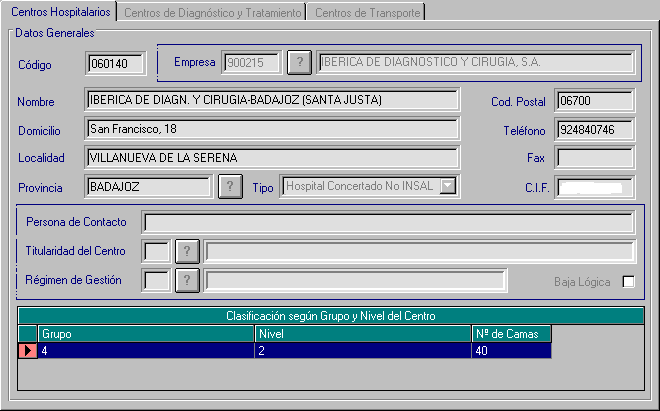Open the Régimen de Gestión lookup button
Viewport: 660px width, 411px height.
coord(187,280)
